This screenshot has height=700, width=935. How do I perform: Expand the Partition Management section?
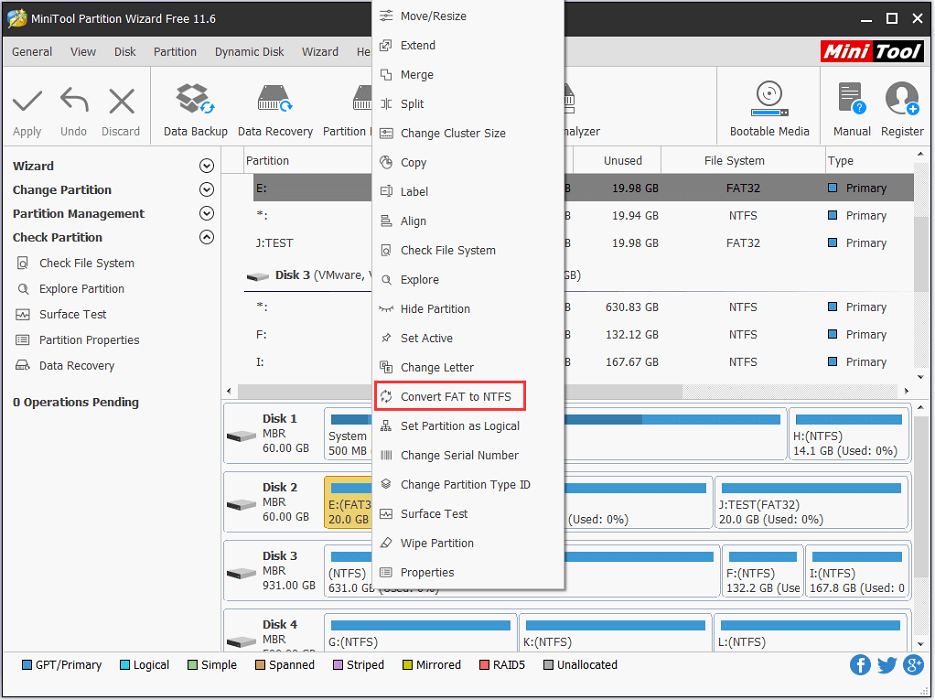click(x=206, y=213)
